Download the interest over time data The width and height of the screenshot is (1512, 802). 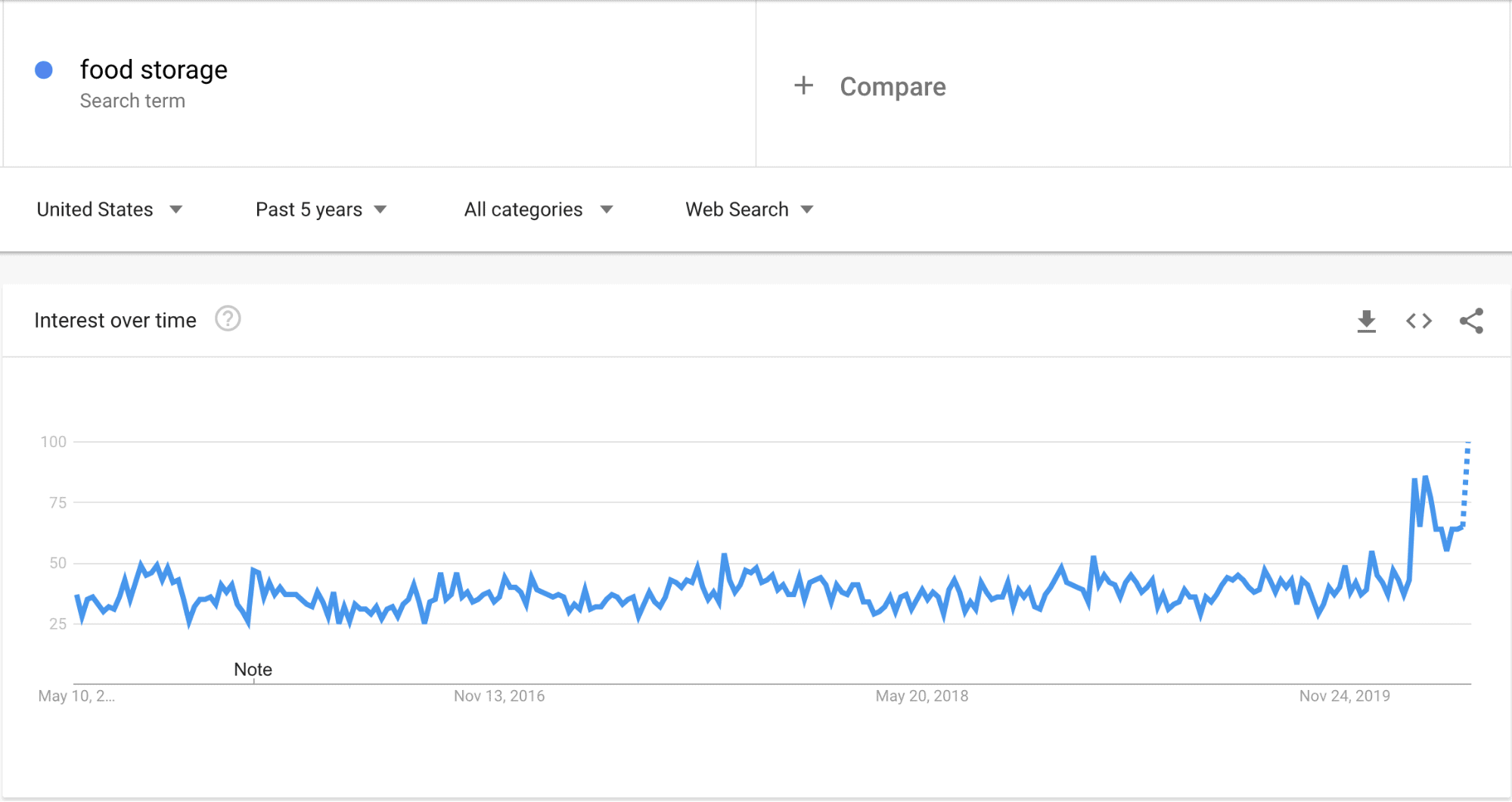coord(1366,321)
